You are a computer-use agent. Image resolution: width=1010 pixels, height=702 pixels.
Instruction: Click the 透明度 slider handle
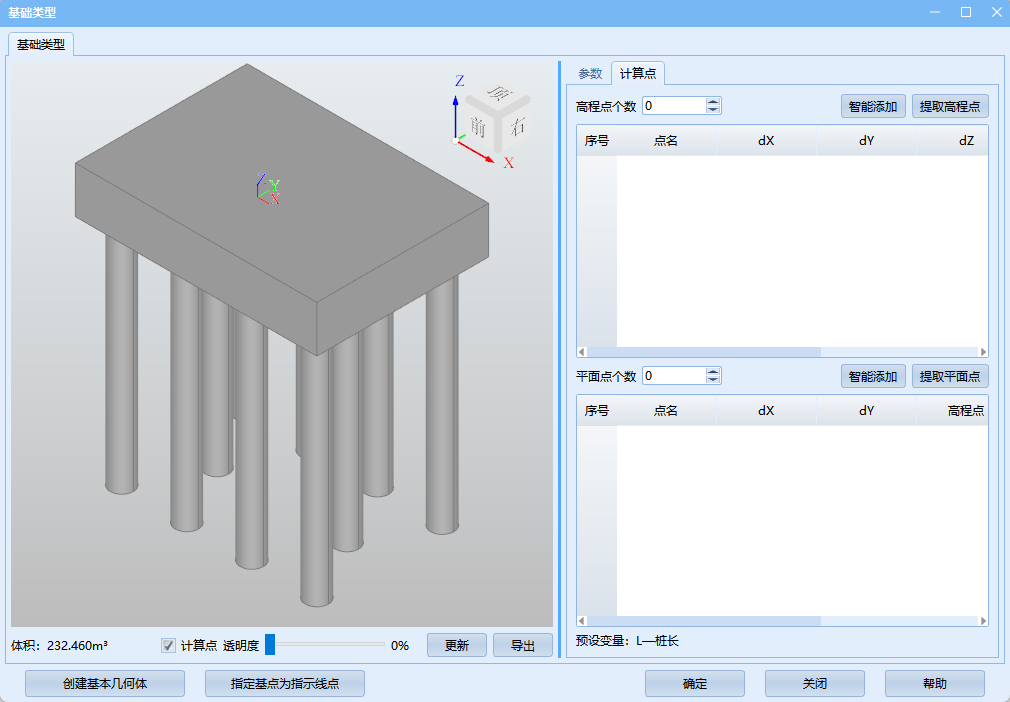point(270,645)
